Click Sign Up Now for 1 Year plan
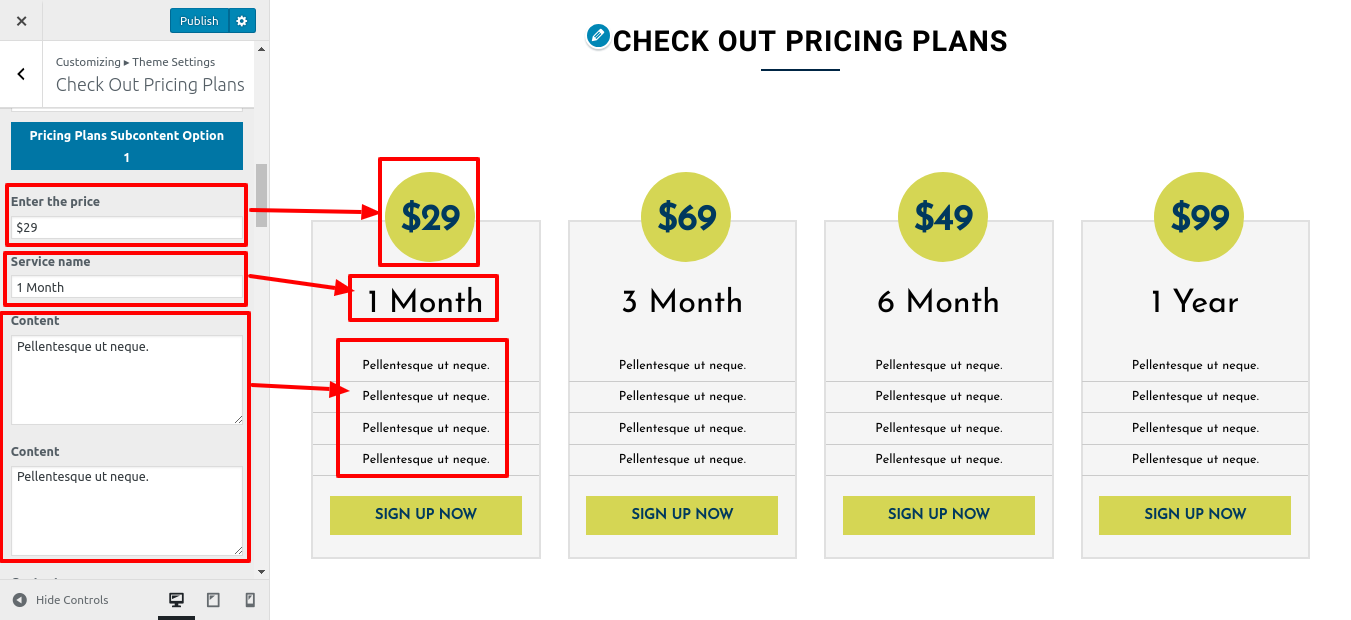This screenshot has width=1351, height=620. 1195,515
